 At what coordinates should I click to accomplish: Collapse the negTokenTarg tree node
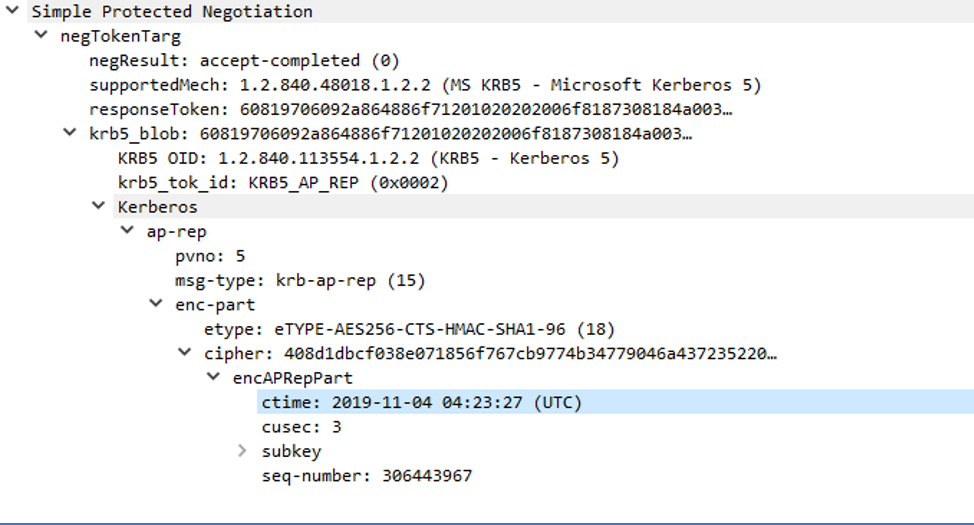(40, 36)
